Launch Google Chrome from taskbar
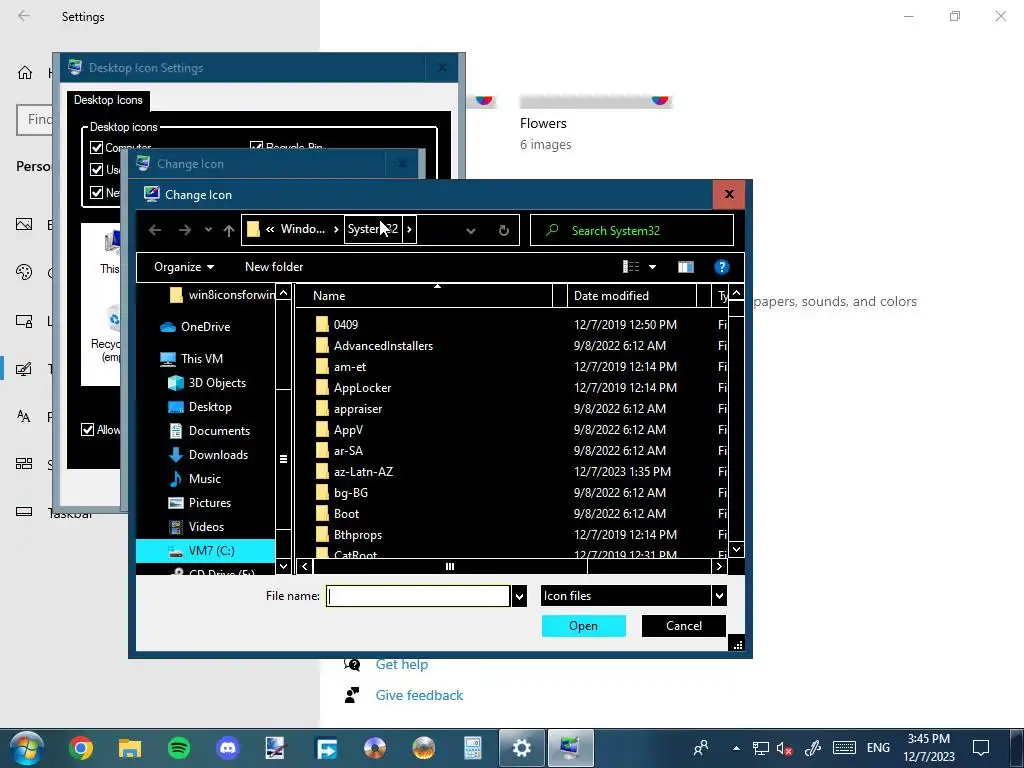The image size is (1024, 768). (x=81, y=748)
